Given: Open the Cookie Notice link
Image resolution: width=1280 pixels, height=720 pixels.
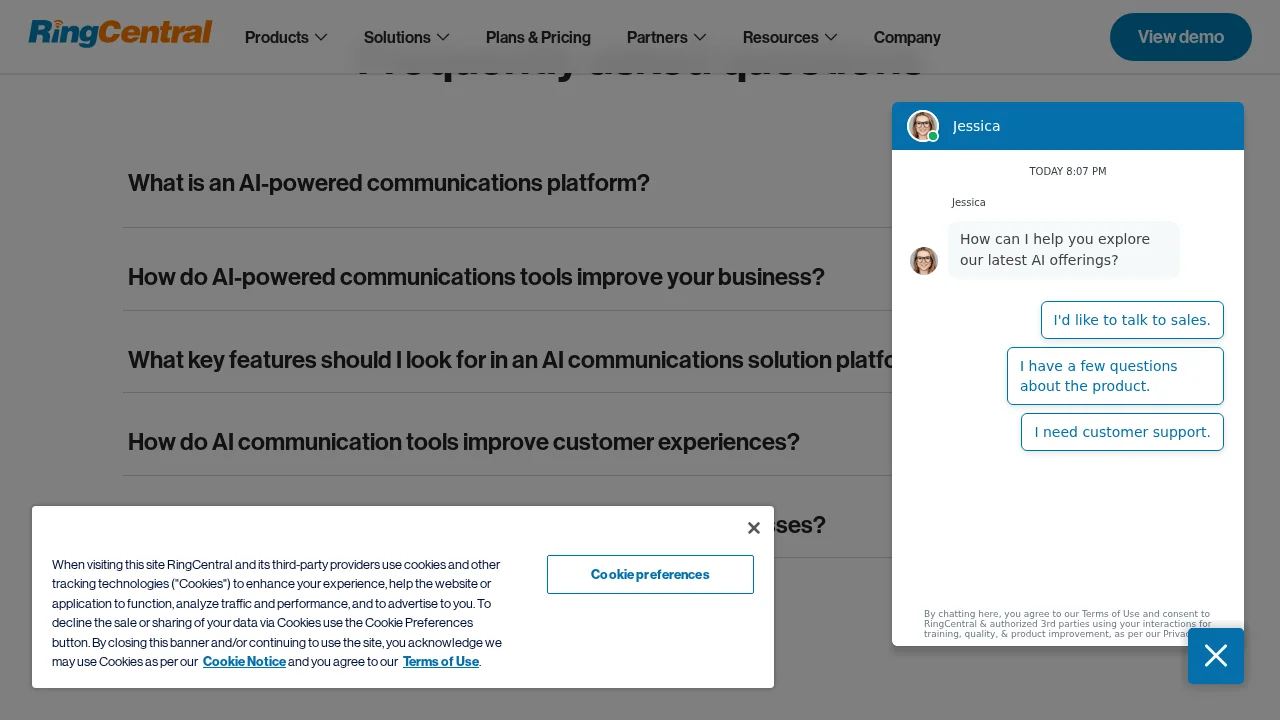Looking at the screenshot, I should click(x=244, y=661).
